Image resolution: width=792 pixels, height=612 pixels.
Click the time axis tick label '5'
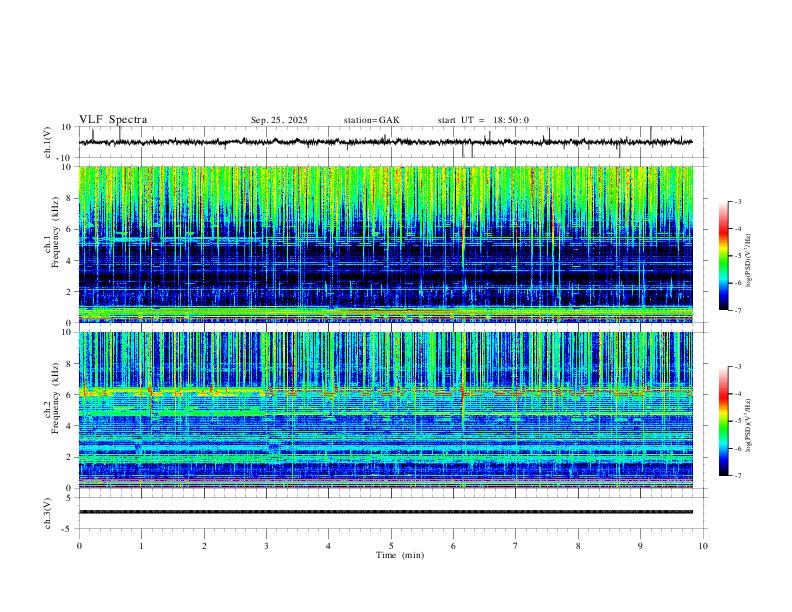[391, 546]
